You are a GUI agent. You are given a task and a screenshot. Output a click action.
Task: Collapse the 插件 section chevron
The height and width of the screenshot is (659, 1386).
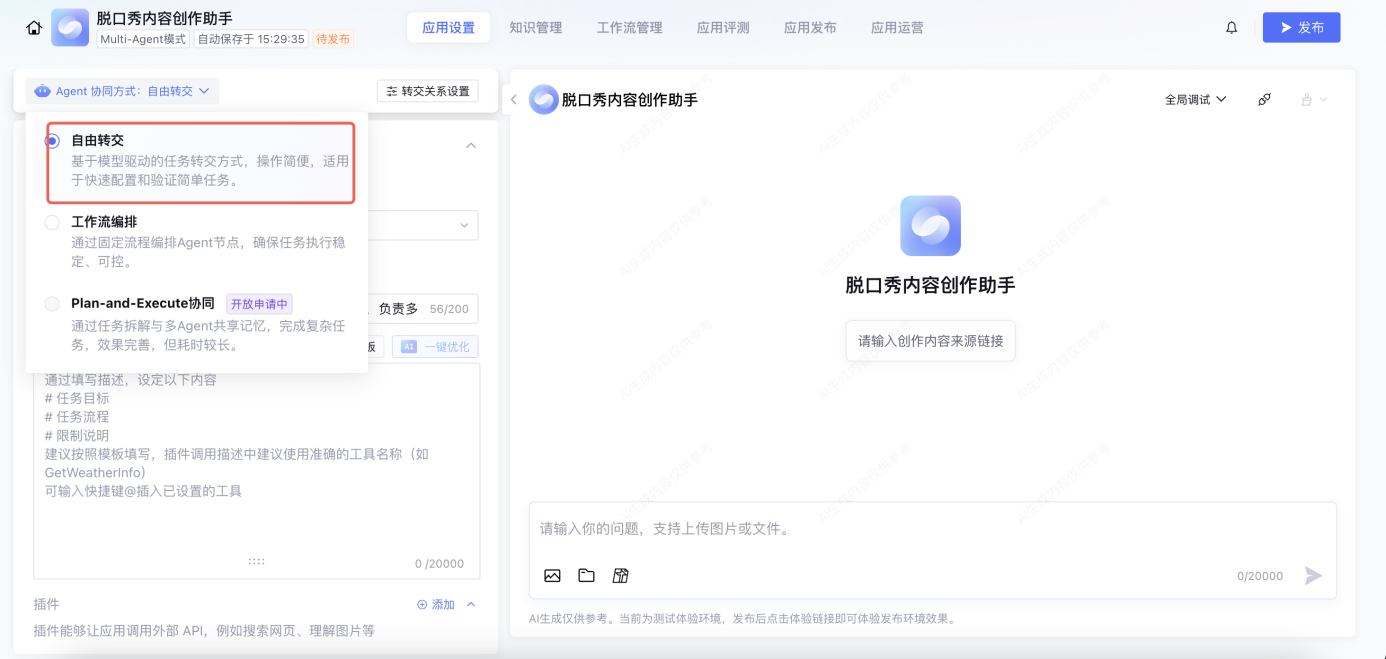pyautogui.click(x=471, y=604)
